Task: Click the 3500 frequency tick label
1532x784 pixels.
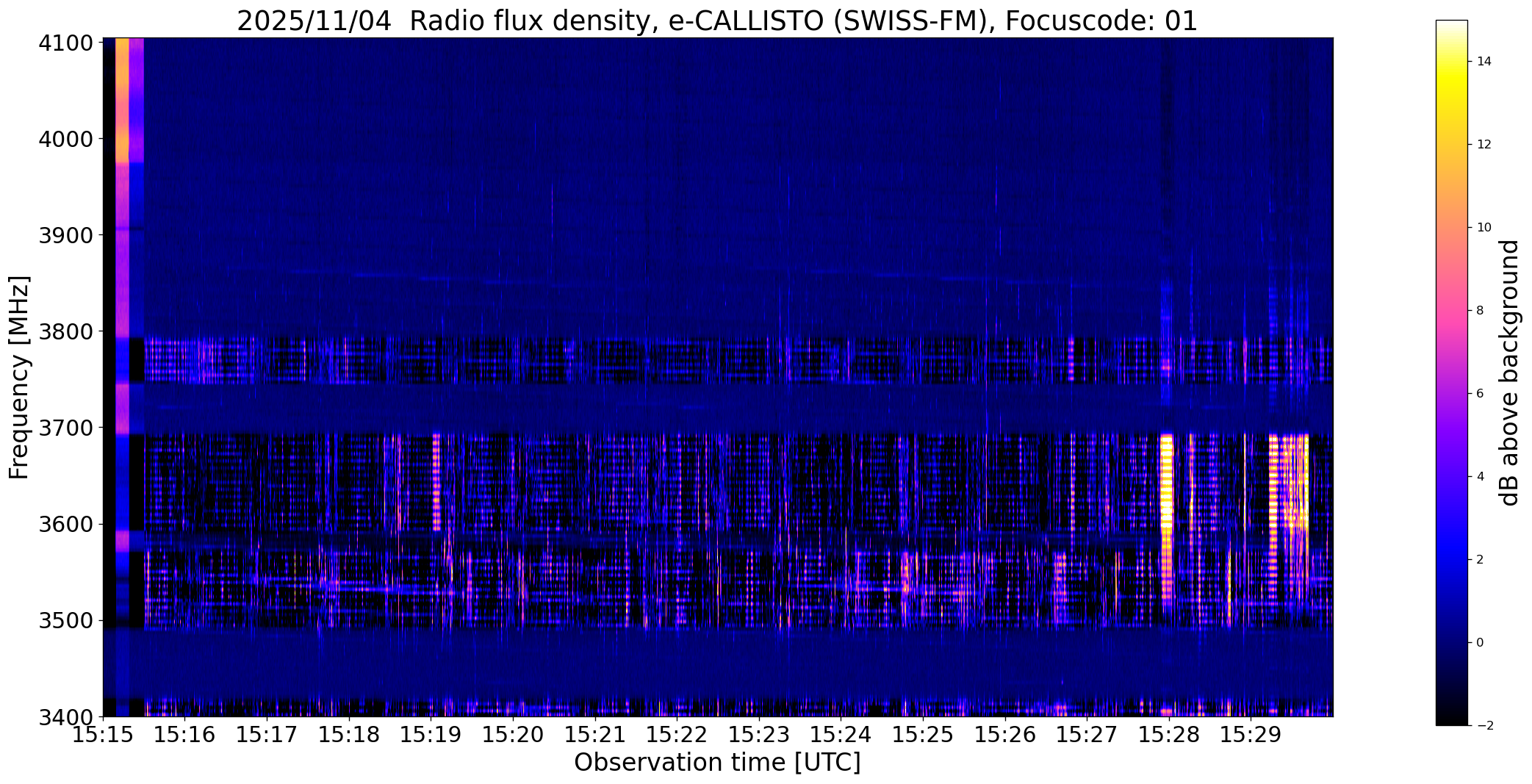Action: 66,621
